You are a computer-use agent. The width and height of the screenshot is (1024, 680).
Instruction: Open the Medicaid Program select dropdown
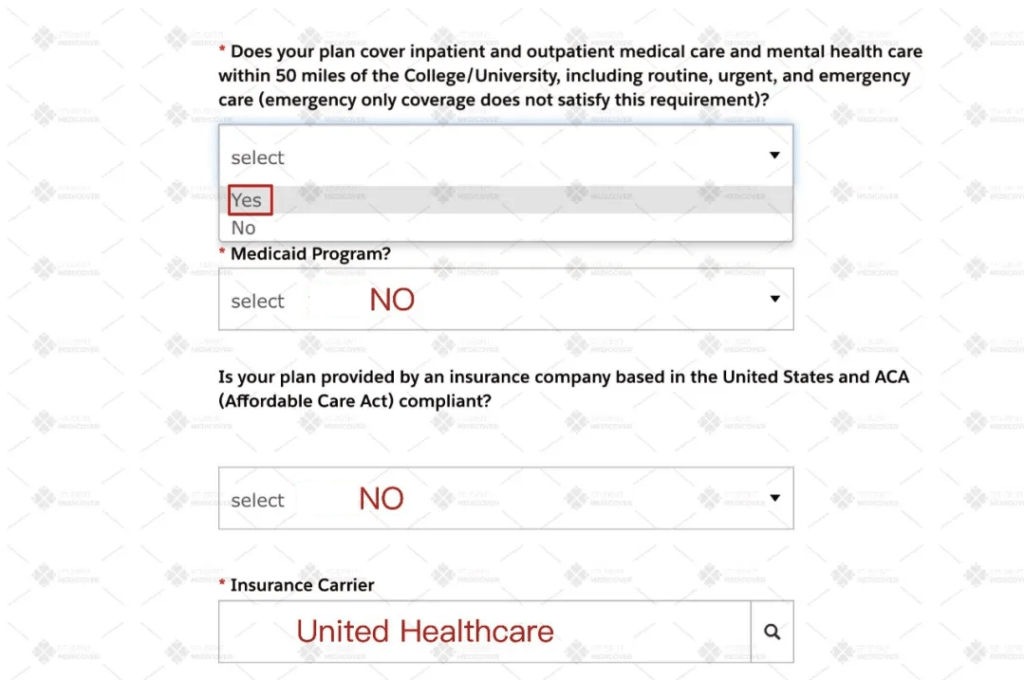pos(506,299)
